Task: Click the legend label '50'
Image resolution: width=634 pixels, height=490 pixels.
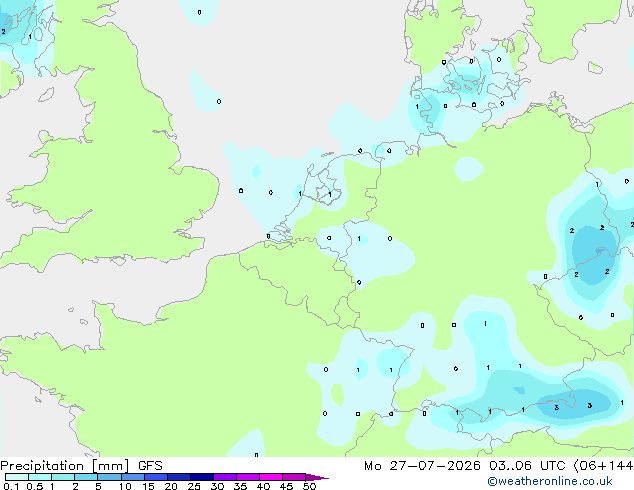Action: pos(309,486)
